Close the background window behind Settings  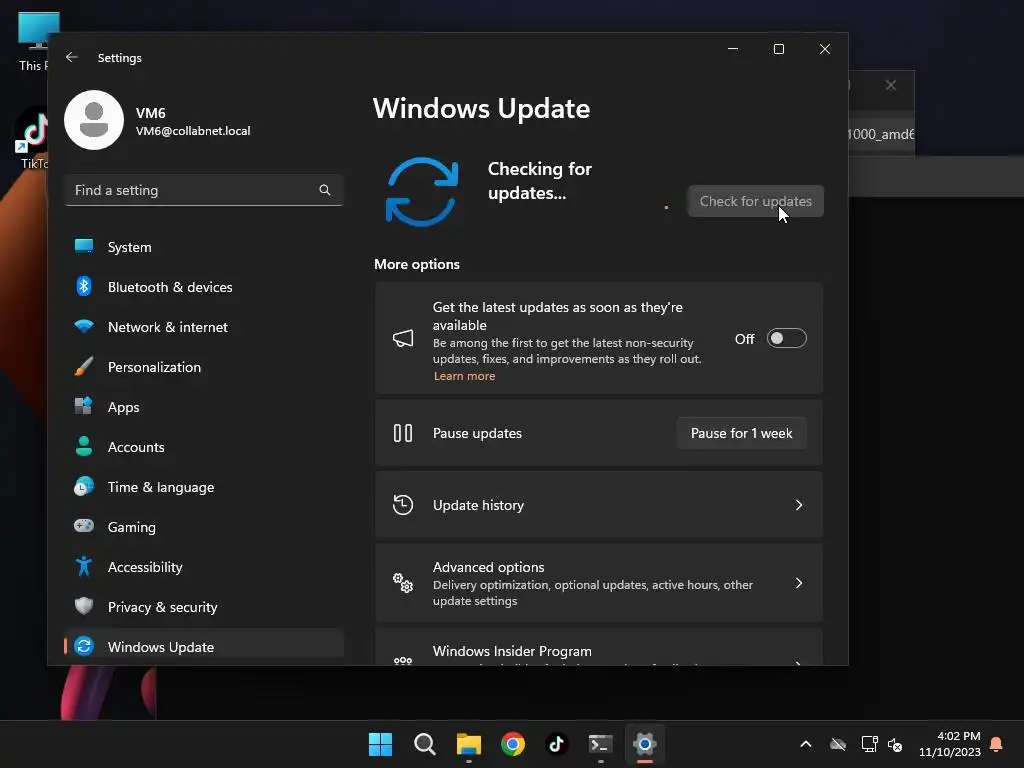tap(891, 86)
